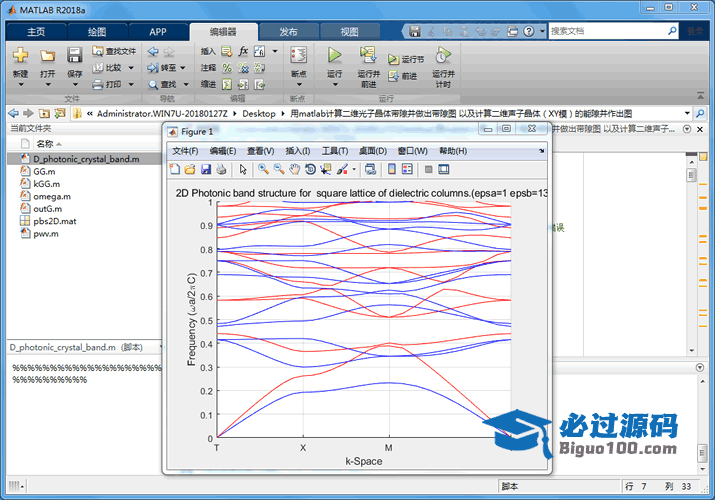Image resolution: width=715 pixels, height=500 pixels.
Task: Open Figure 1 插入(I) menu
Action: [298, 151]
